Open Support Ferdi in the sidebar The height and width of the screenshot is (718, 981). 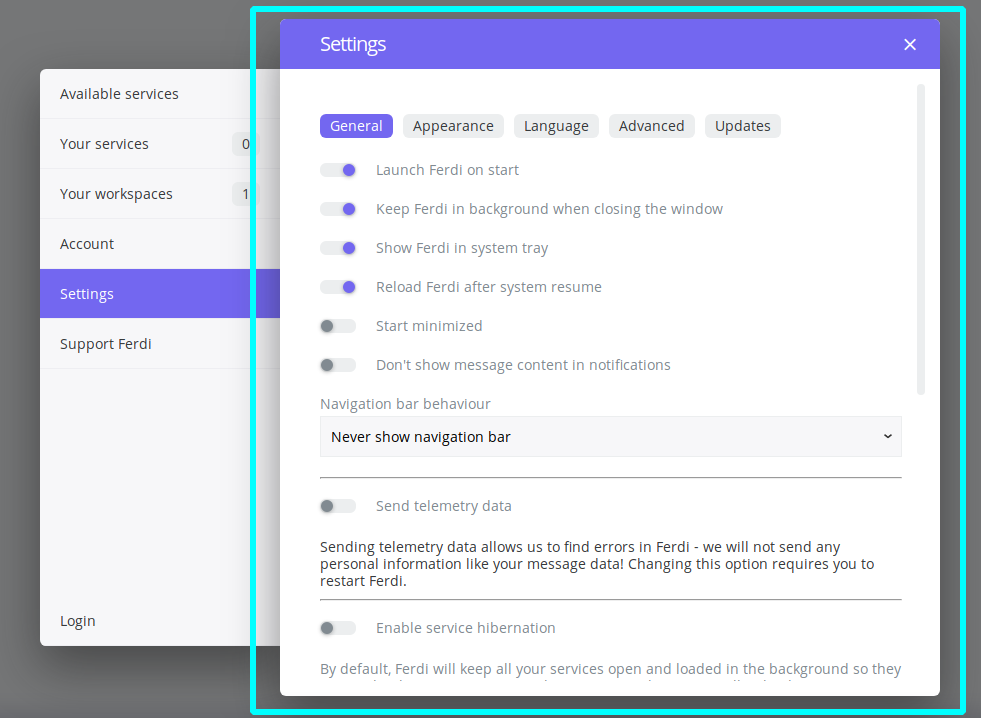160,344
